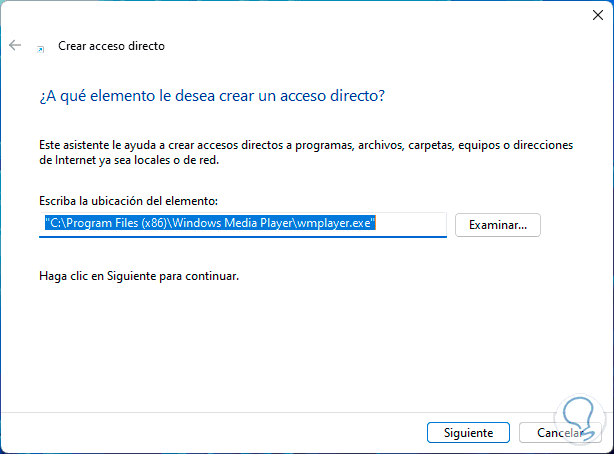This screenshot has width=614, height=454.
Task: Click the blank area beside the Siguiente button
Action: [250, 433]
